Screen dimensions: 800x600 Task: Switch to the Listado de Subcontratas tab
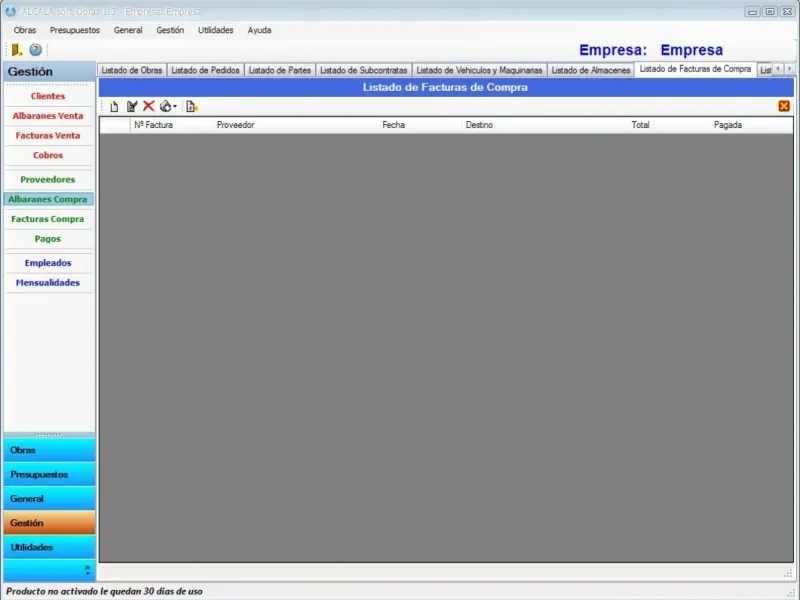[x=364, y=70]
